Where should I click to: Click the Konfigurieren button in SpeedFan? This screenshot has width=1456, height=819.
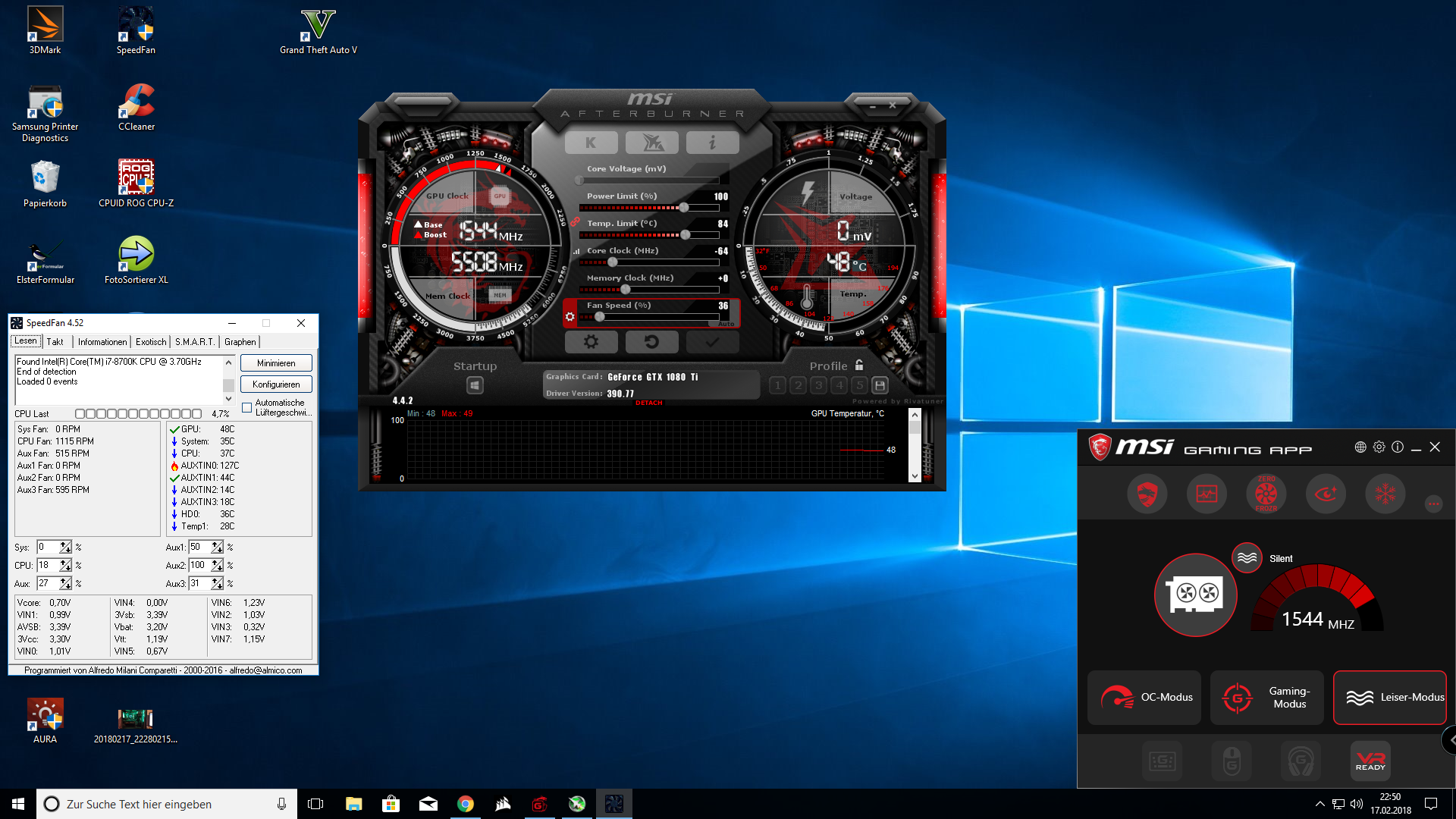point(276,384)
